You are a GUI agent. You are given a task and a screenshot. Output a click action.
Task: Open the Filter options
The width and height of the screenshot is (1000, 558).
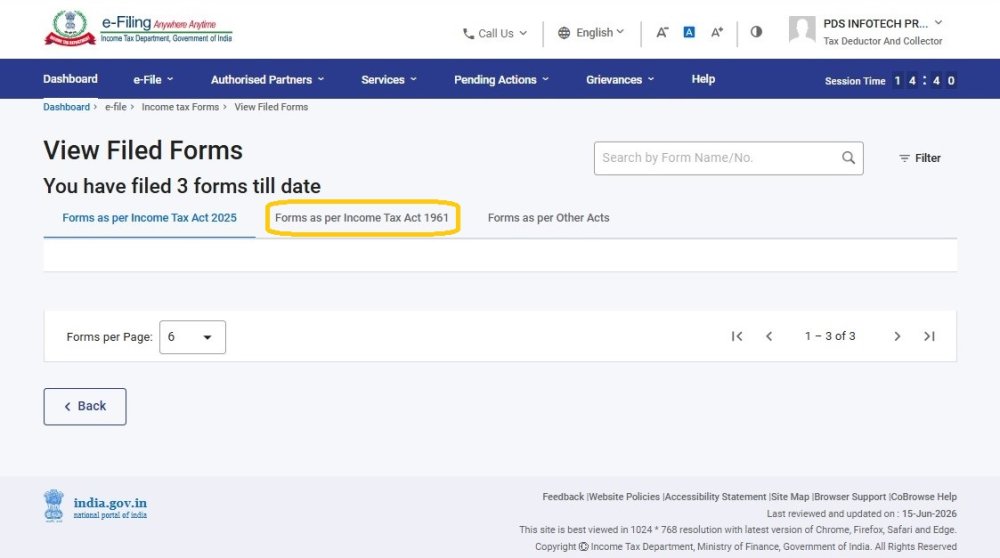(920, 158)
